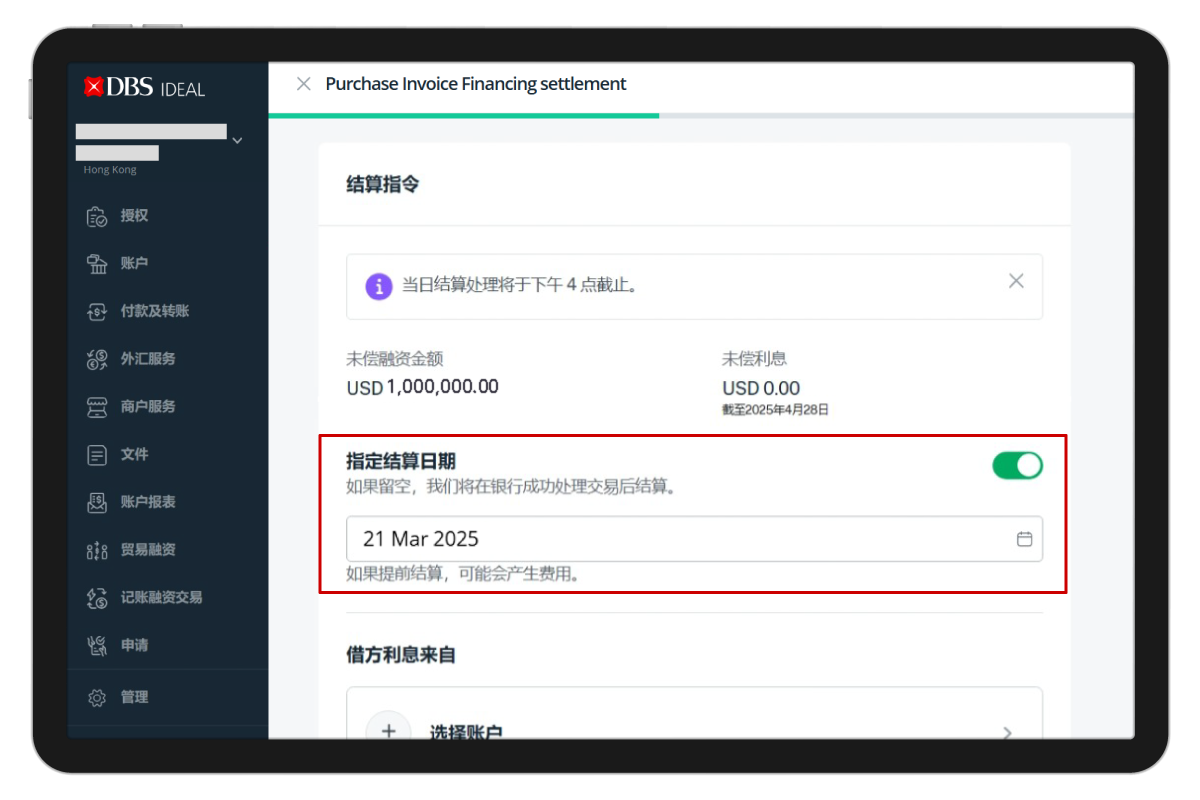Open the 记账融资交易 menu item
Image resolution: width=1200 pixels, height=800 pixels.
tap(160, 597)
